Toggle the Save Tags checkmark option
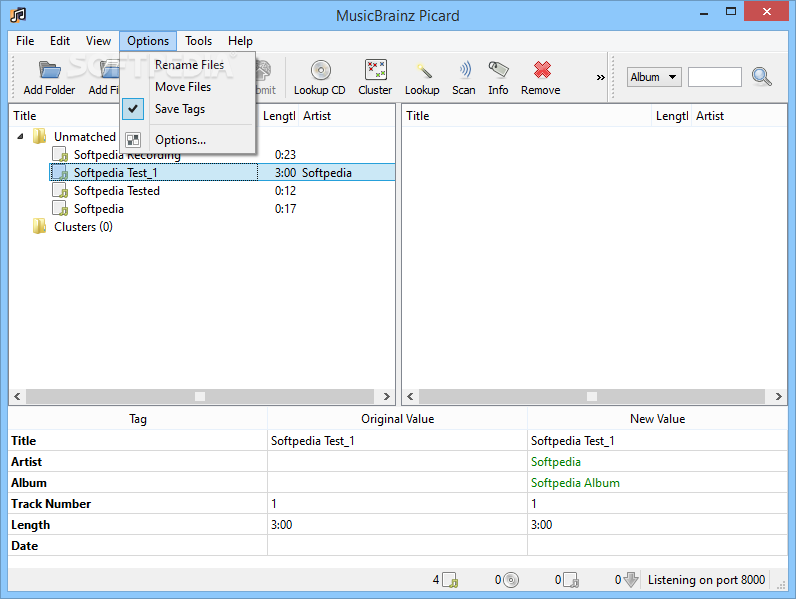The width and height of the screenshot is (796, 599). tap(133, 109)
